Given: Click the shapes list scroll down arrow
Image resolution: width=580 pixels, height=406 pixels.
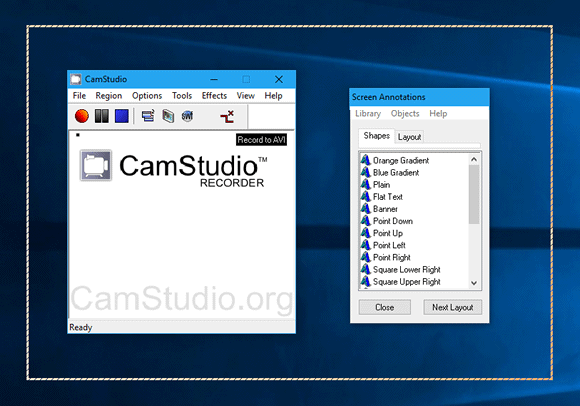Looking at the screenshot, I should (474, 283).
